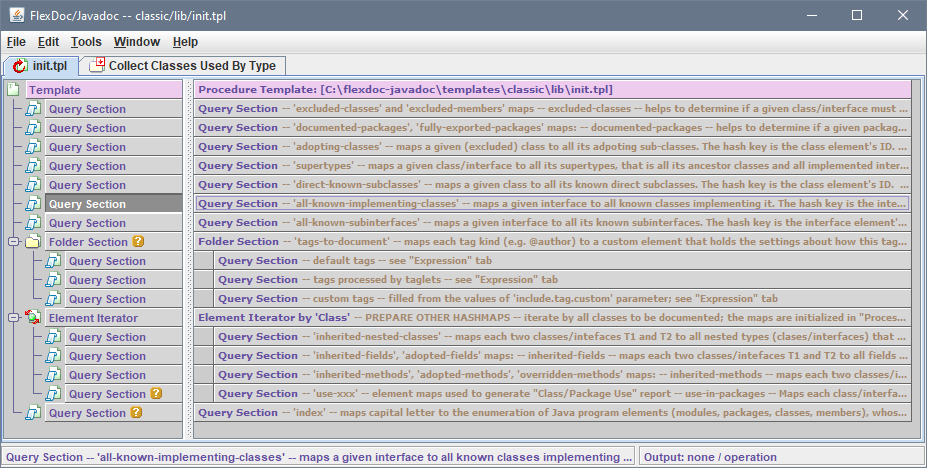Viewport: 927px width, 468px height.
Task: Click the help badge on Folder Section
Action: pos(139,242)
